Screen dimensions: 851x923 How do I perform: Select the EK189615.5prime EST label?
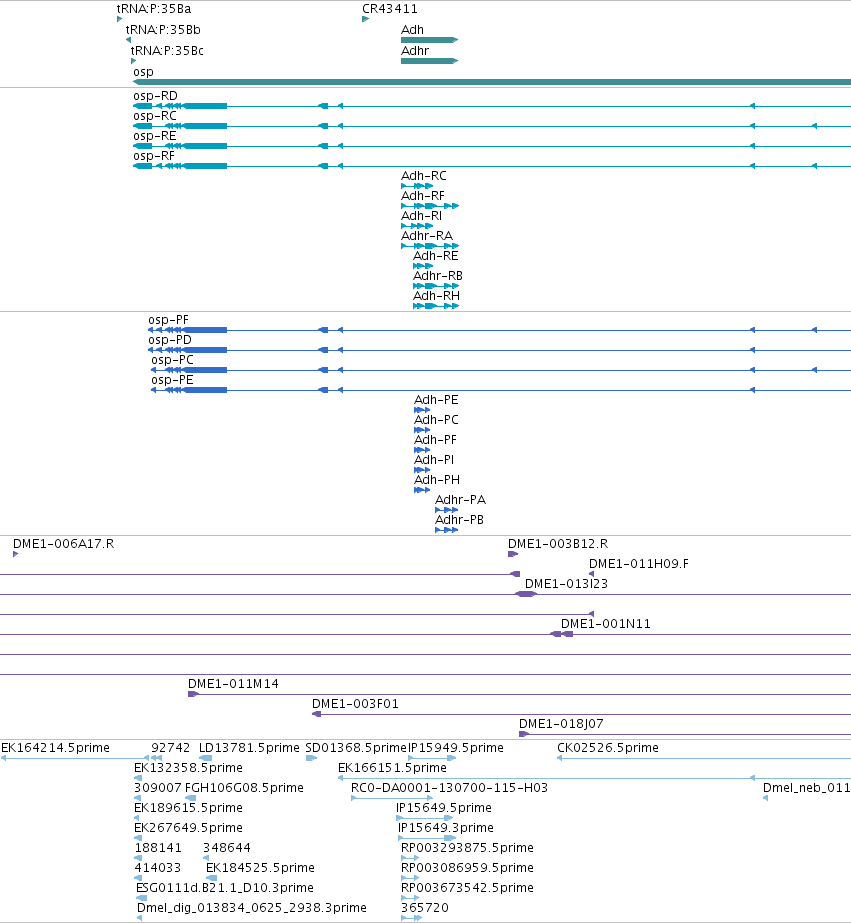coord(188,808)
